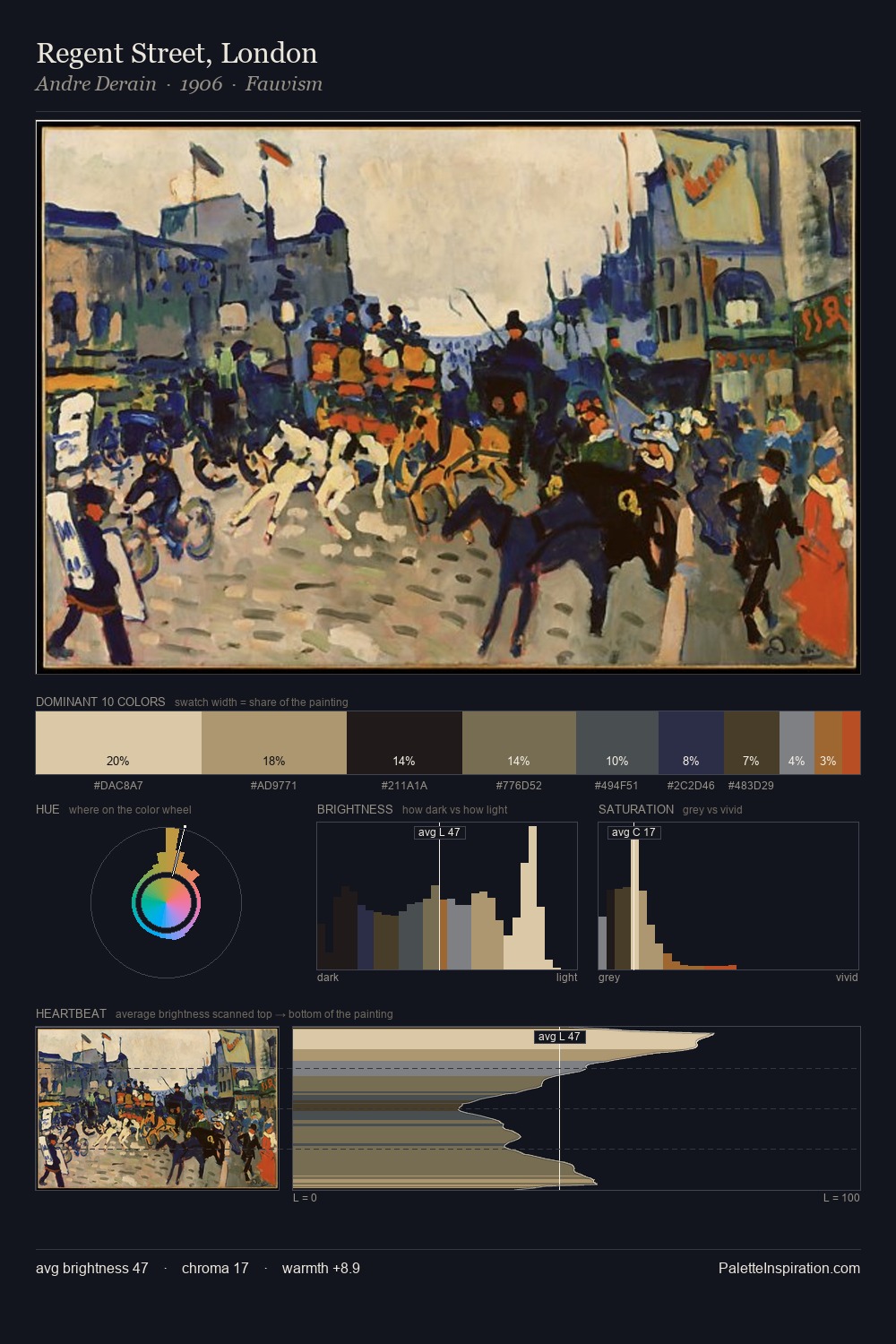
Task: Choose the copper brown swatch marked 3%
Action: click(x=828, y=742)
